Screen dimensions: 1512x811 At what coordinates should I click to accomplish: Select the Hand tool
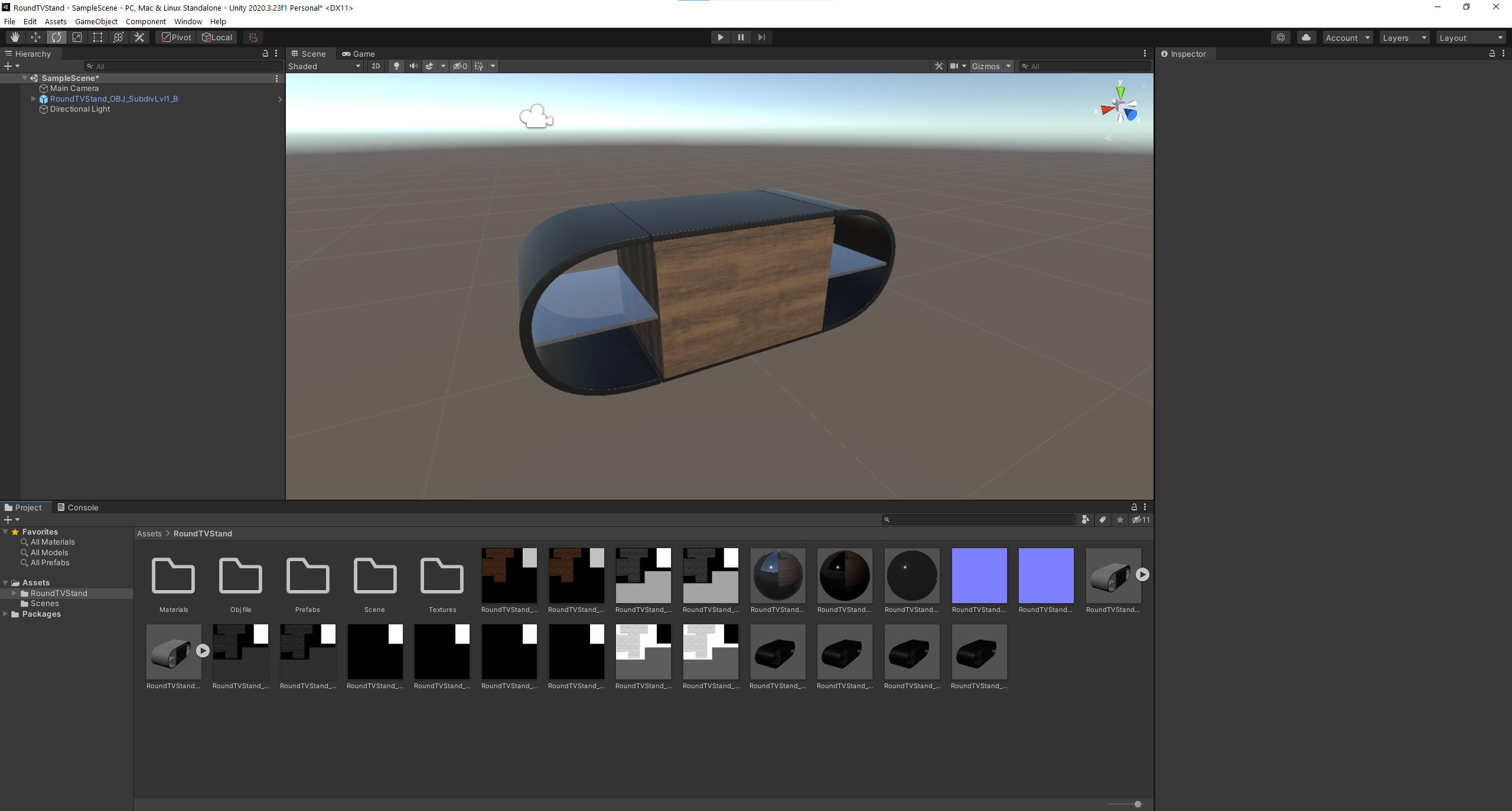pyautogui.click(x=15, y=37)
